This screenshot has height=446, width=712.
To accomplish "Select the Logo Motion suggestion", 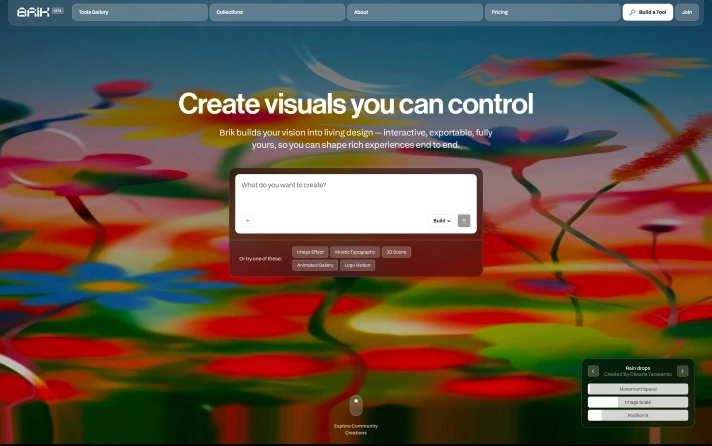I will [x=357, y=265].
